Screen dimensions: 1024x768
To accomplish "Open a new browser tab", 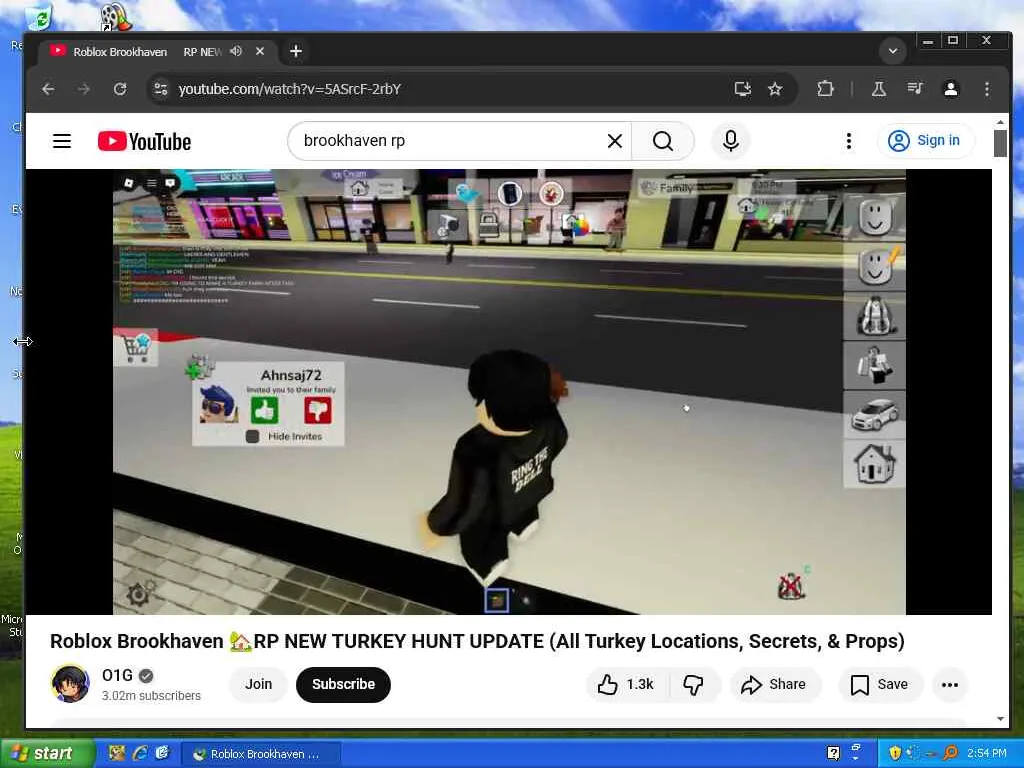I will pyautogui.click(x=296, y=51).
